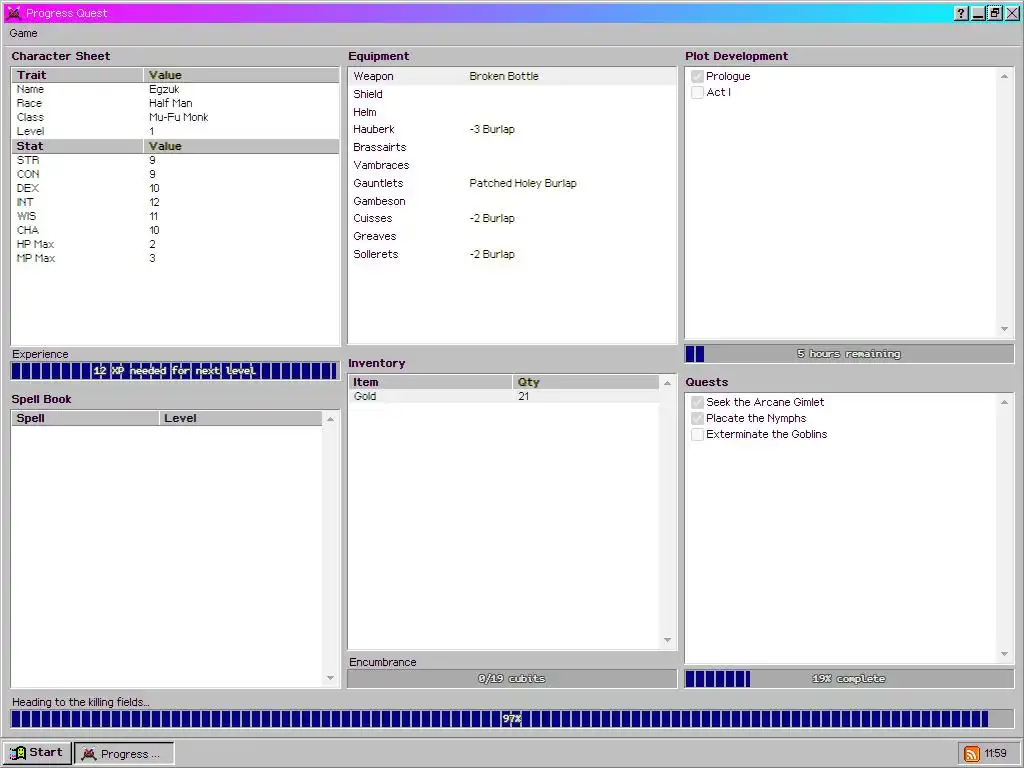Click the CON stat row

pos(175,174)
